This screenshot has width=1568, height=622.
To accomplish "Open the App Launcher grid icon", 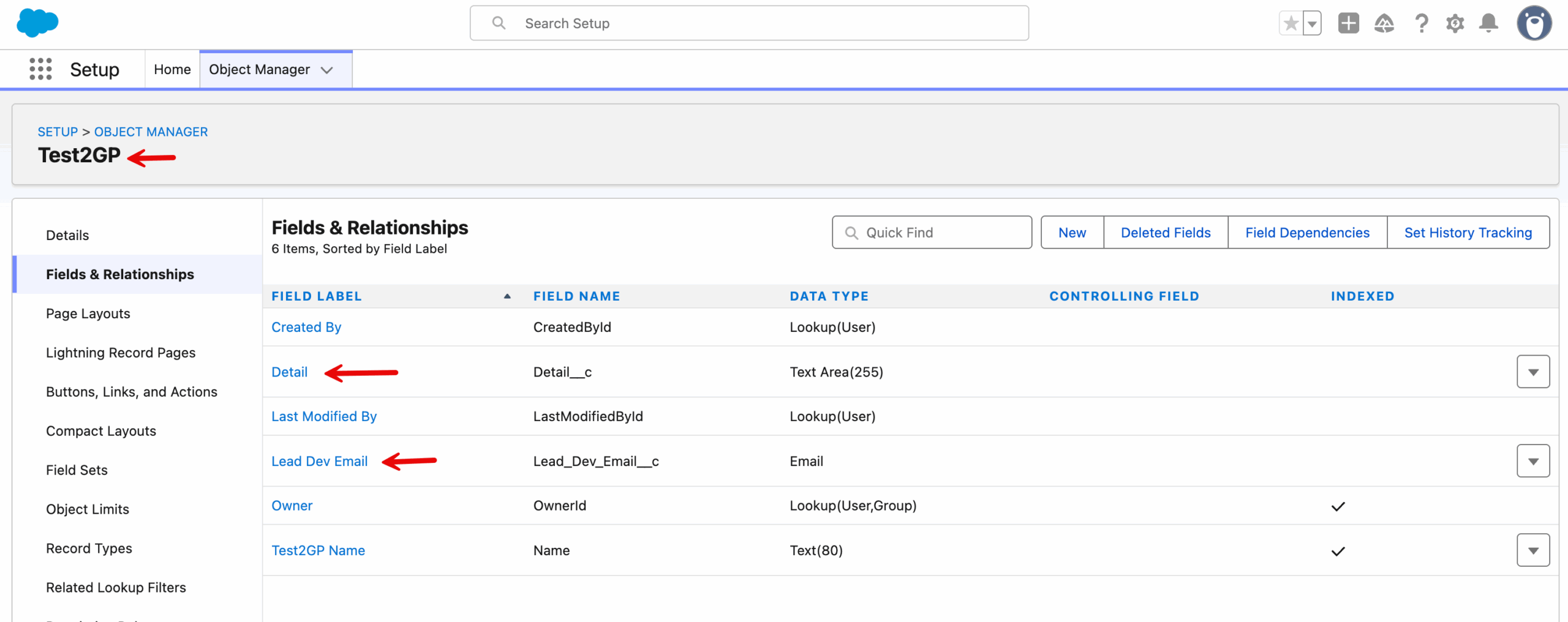I will (40, 69).
